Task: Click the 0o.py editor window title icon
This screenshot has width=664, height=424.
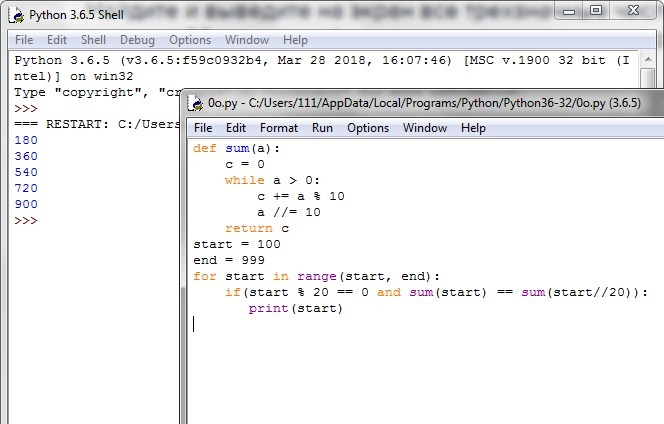Action: [x=196, y=102]
